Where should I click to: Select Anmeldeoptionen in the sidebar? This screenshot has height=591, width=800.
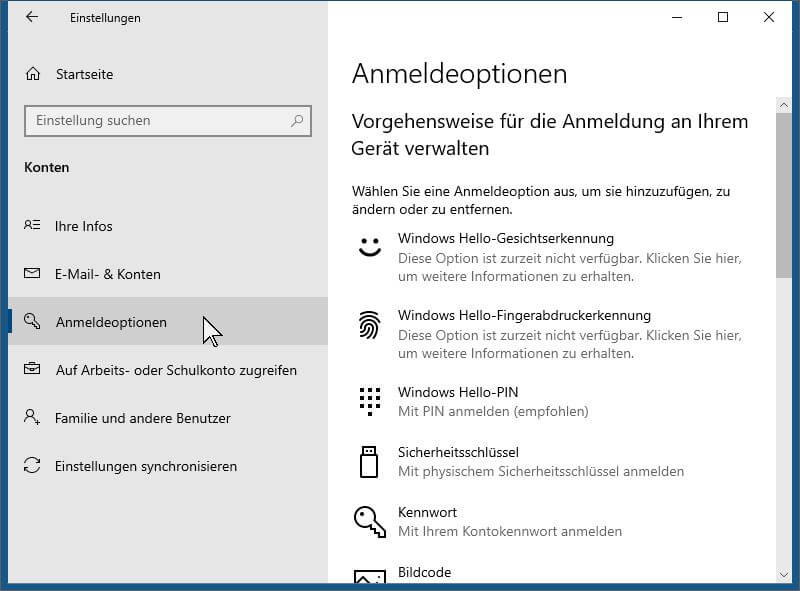(168, 322)
